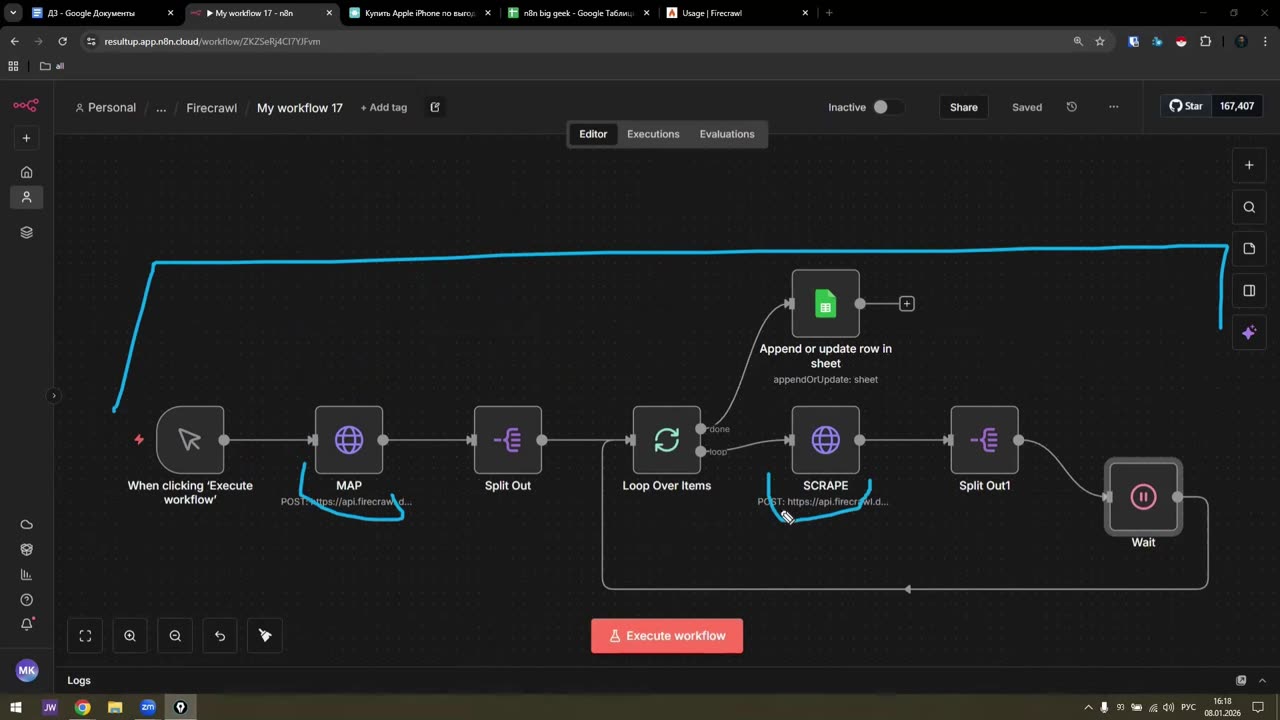
Task: Open the bar chart Insights icon in the sidebar
Action: coord(27,575)
